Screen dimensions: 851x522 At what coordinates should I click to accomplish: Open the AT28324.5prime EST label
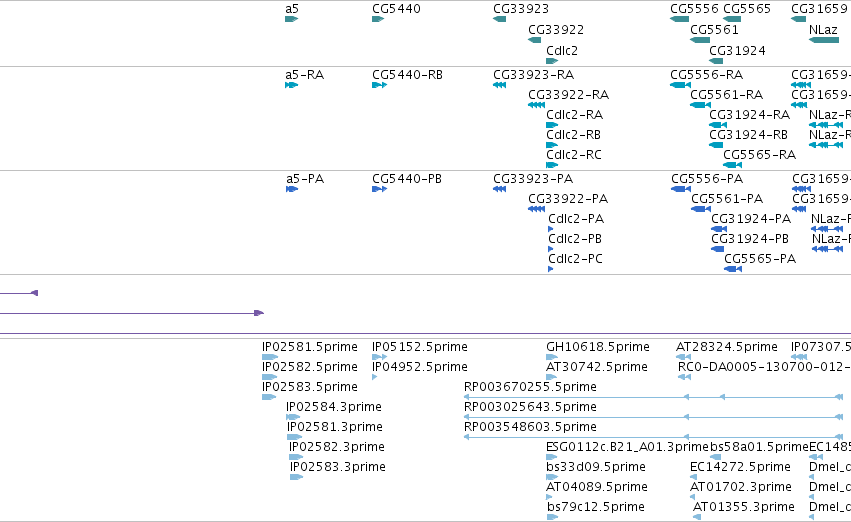727,347
